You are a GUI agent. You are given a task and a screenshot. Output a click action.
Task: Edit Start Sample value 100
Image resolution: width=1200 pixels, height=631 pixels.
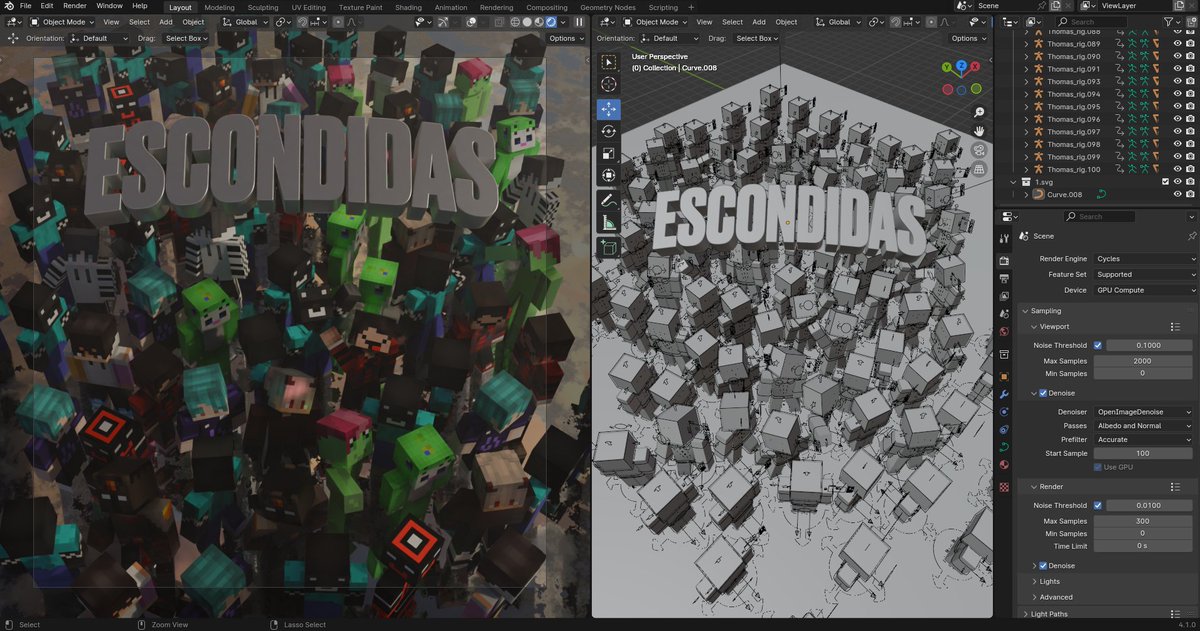point(1142,453)
